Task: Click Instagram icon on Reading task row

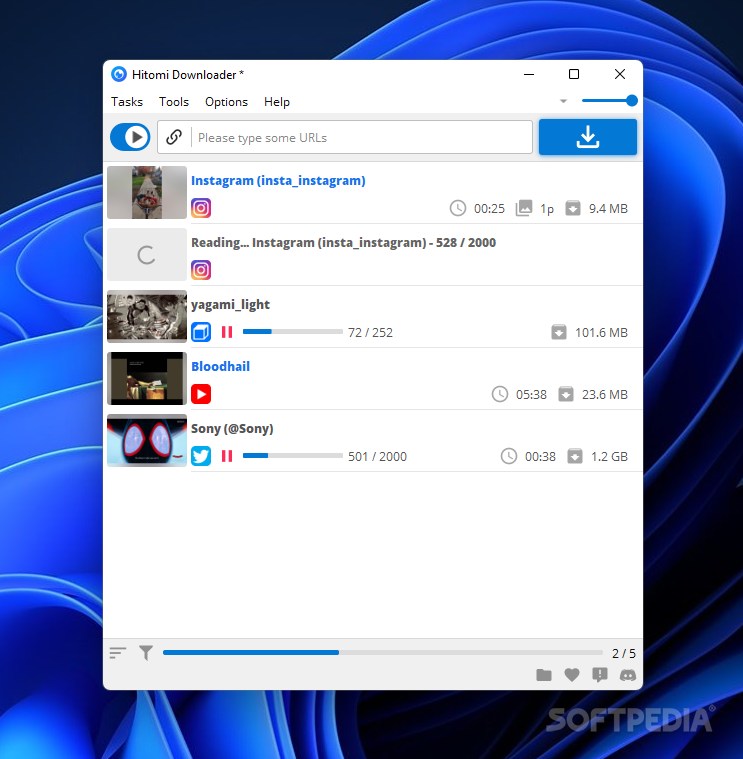Action: click(201, 270)
